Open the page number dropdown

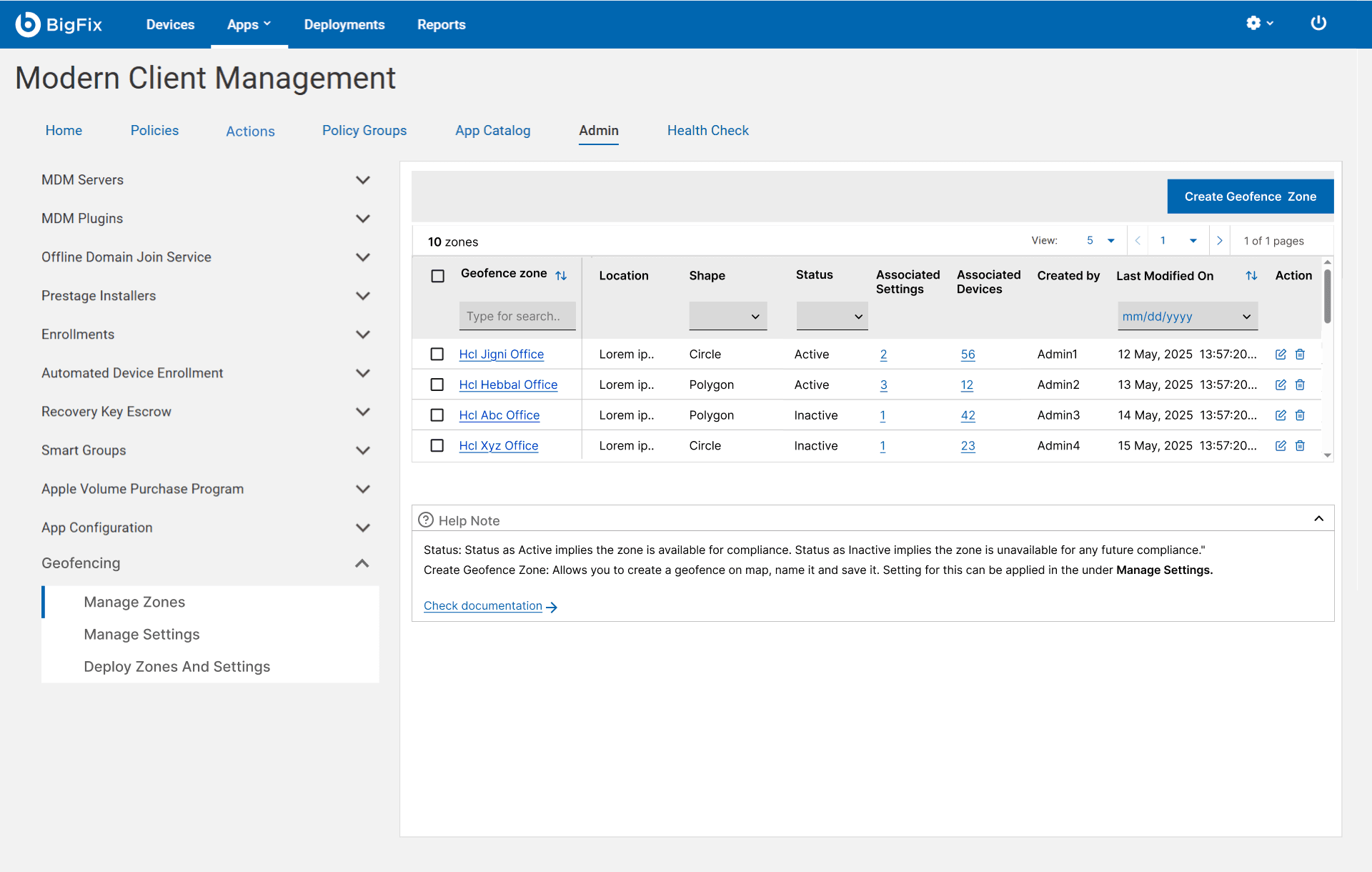(x=1178, y=241)
